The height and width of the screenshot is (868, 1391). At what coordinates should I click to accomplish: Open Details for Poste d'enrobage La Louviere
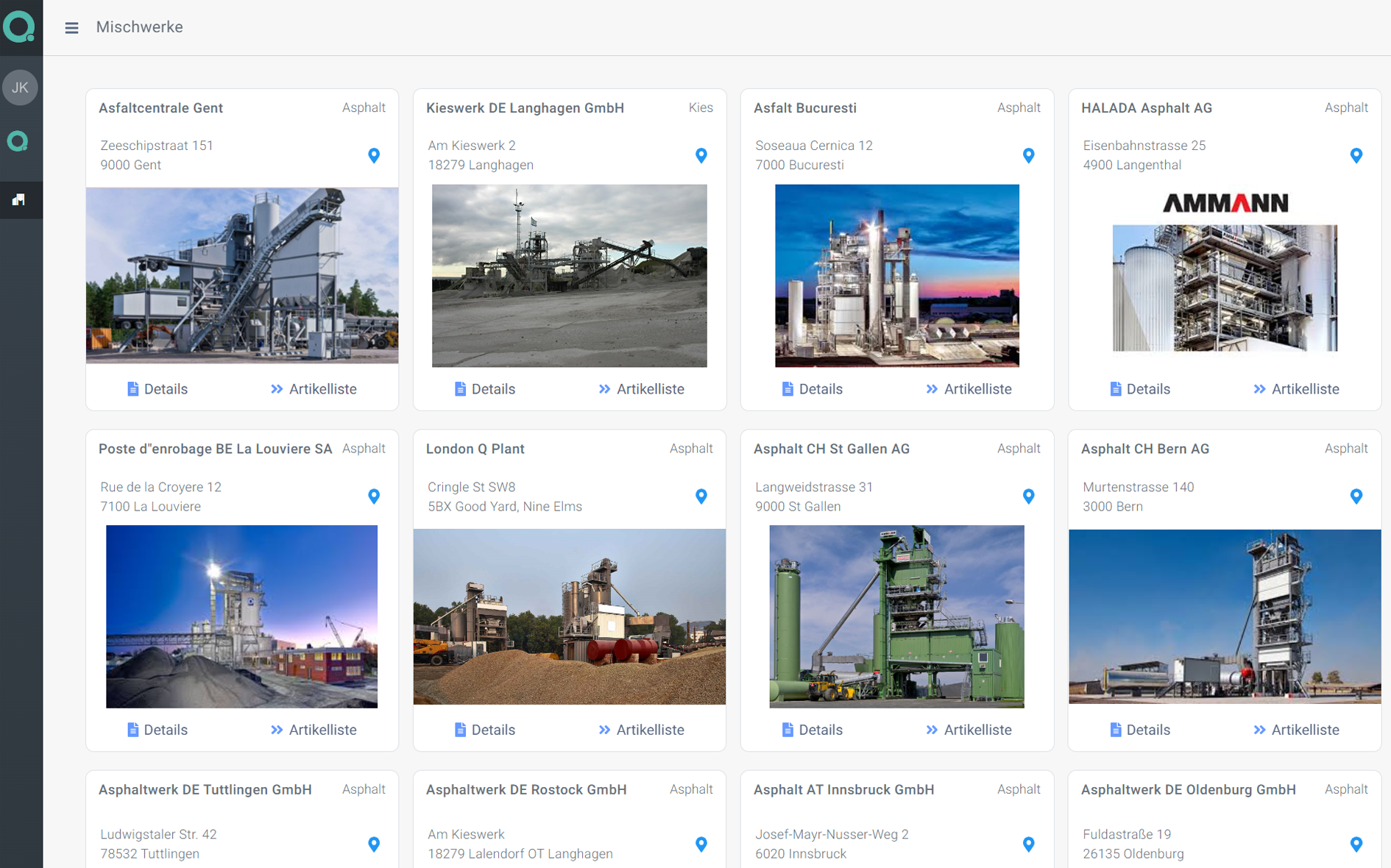157,730
